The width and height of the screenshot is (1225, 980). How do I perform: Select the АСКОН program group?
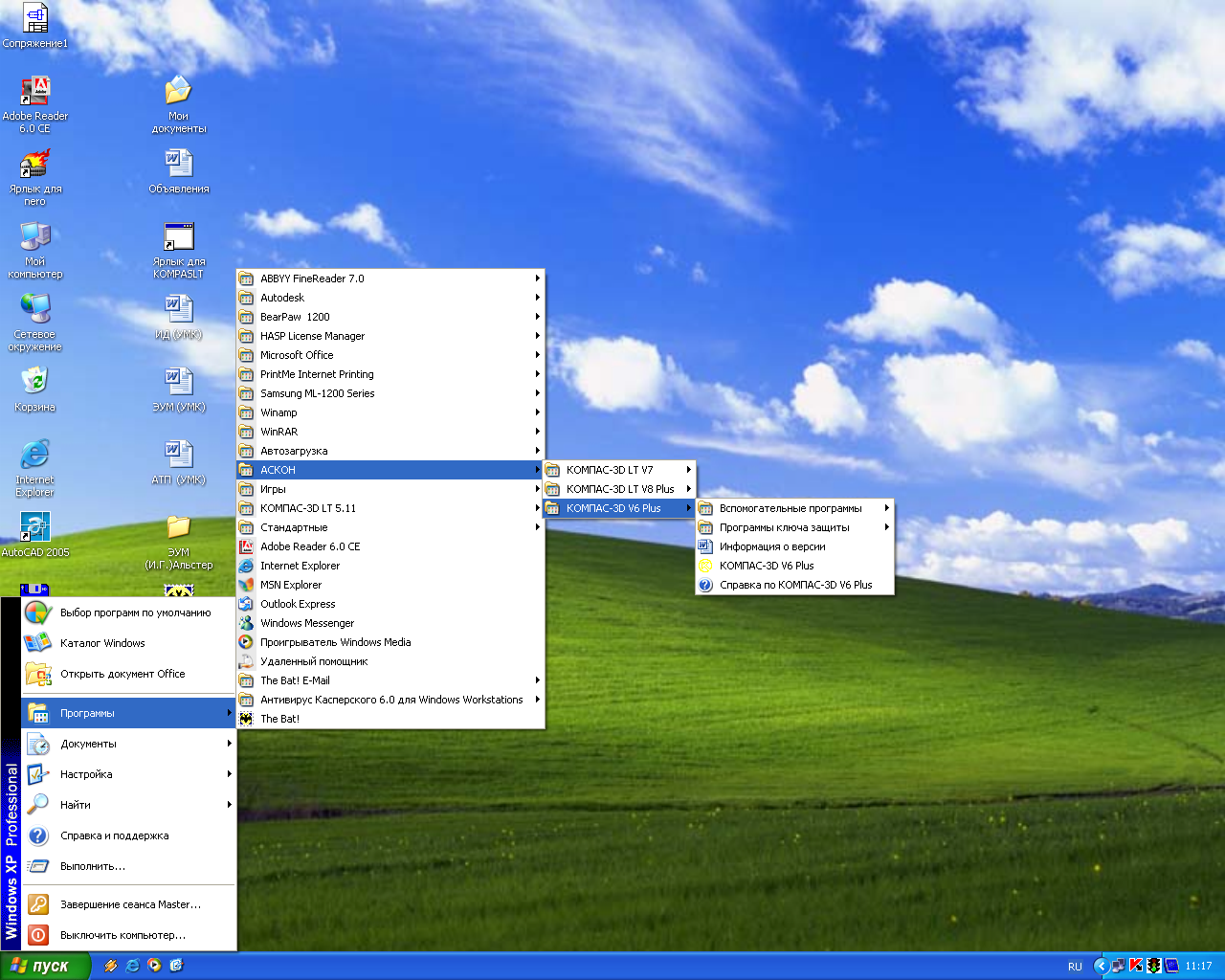[390, 470]
